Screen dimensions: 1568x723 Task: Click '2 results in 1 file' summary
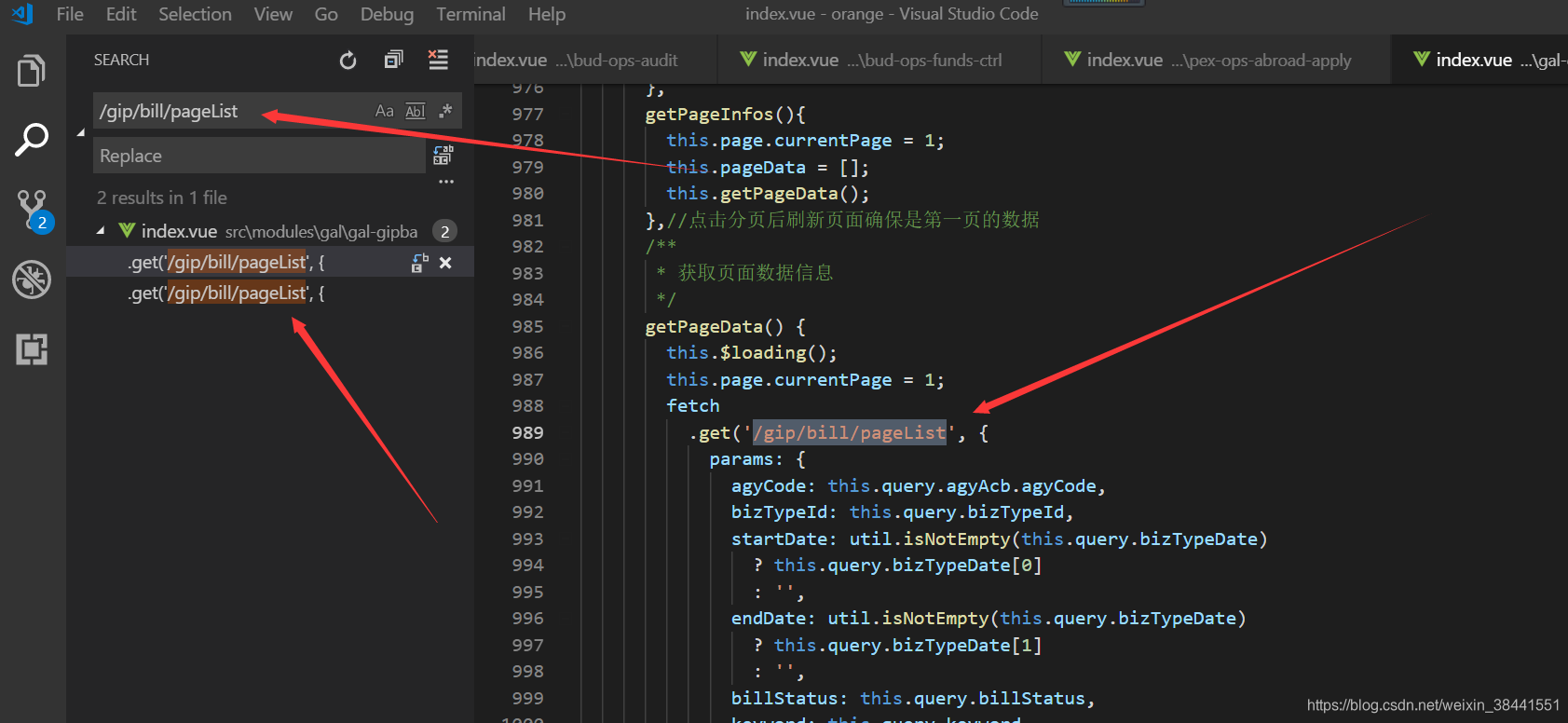(x=162, y=198)
